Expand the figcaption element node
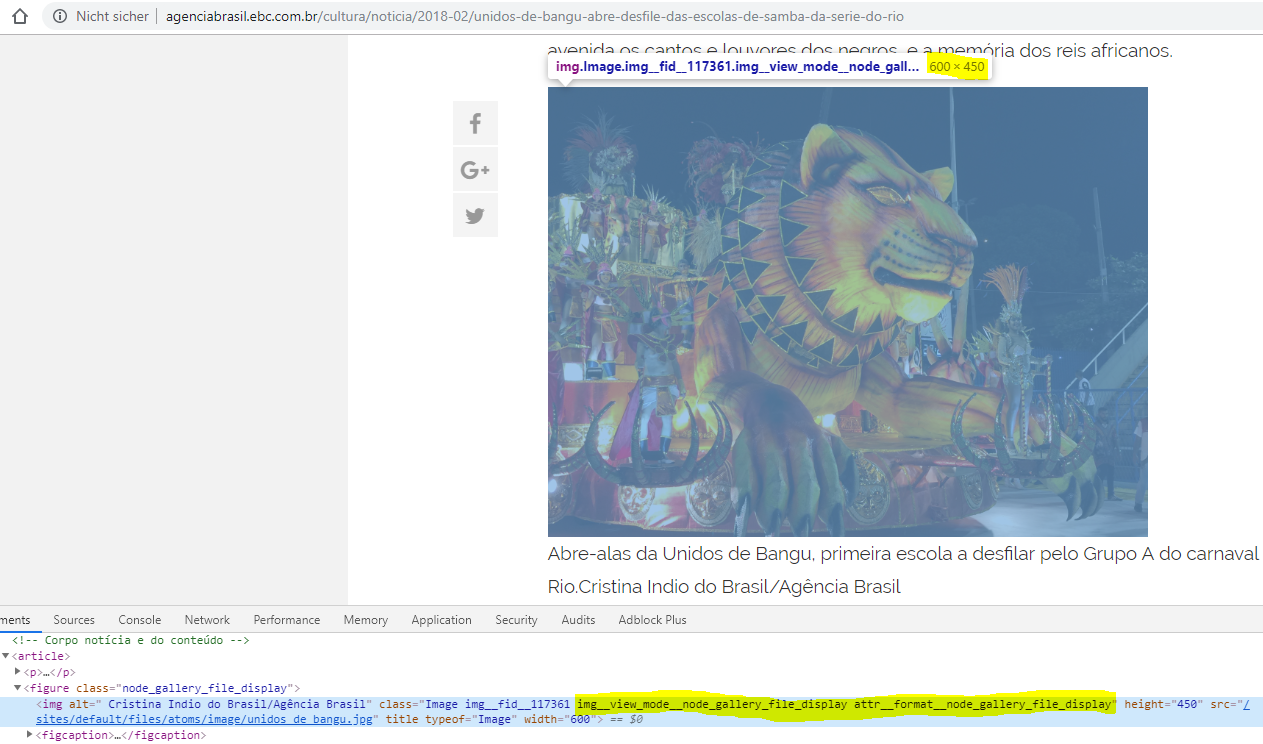This screenshot has width=1263, height=744. coord(29,735)
